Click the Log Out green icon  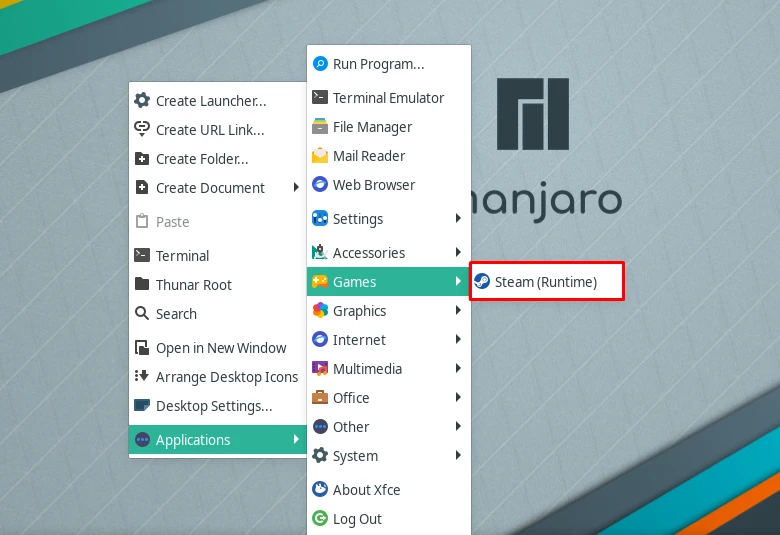coord(320,519)
